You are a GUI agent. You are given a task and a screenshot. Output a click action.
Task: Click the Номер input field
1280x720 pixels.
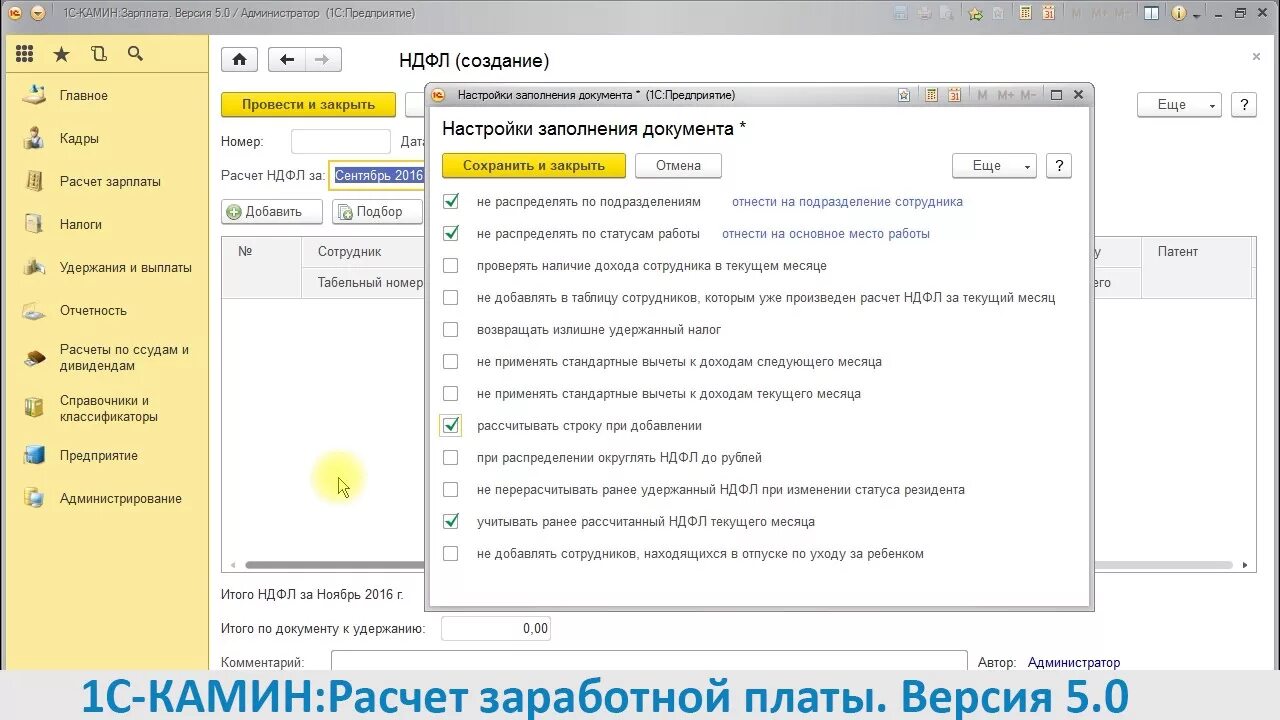pos(341,142)
